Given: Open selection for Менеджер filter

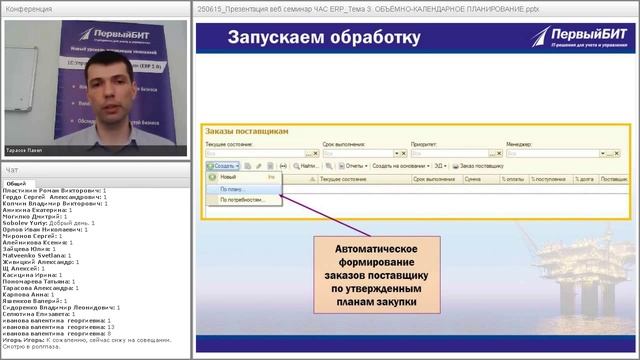Looking at the screenshot, I should (609, 153).
